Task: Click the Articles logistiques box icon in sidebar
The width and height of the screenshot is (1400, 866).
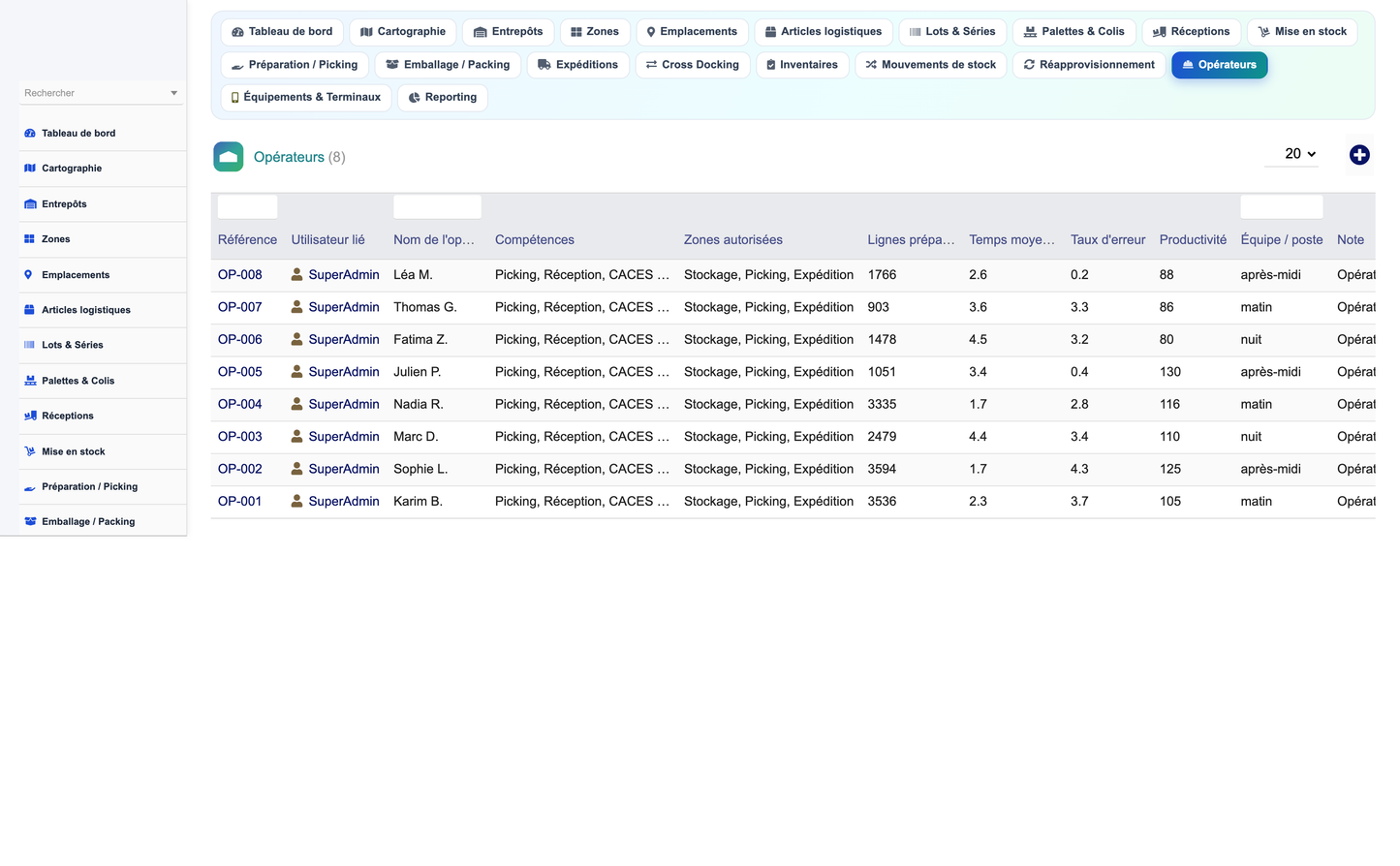Action: [30, 310]
